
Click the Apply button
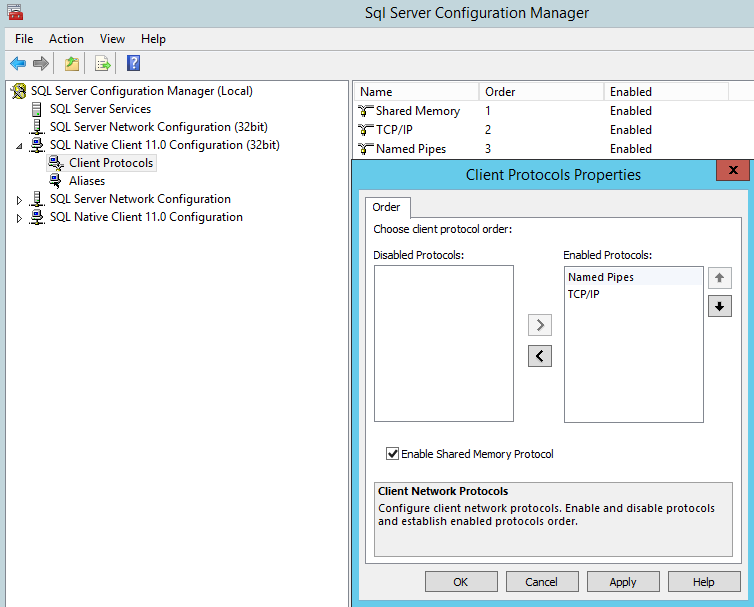coord(623,582)
